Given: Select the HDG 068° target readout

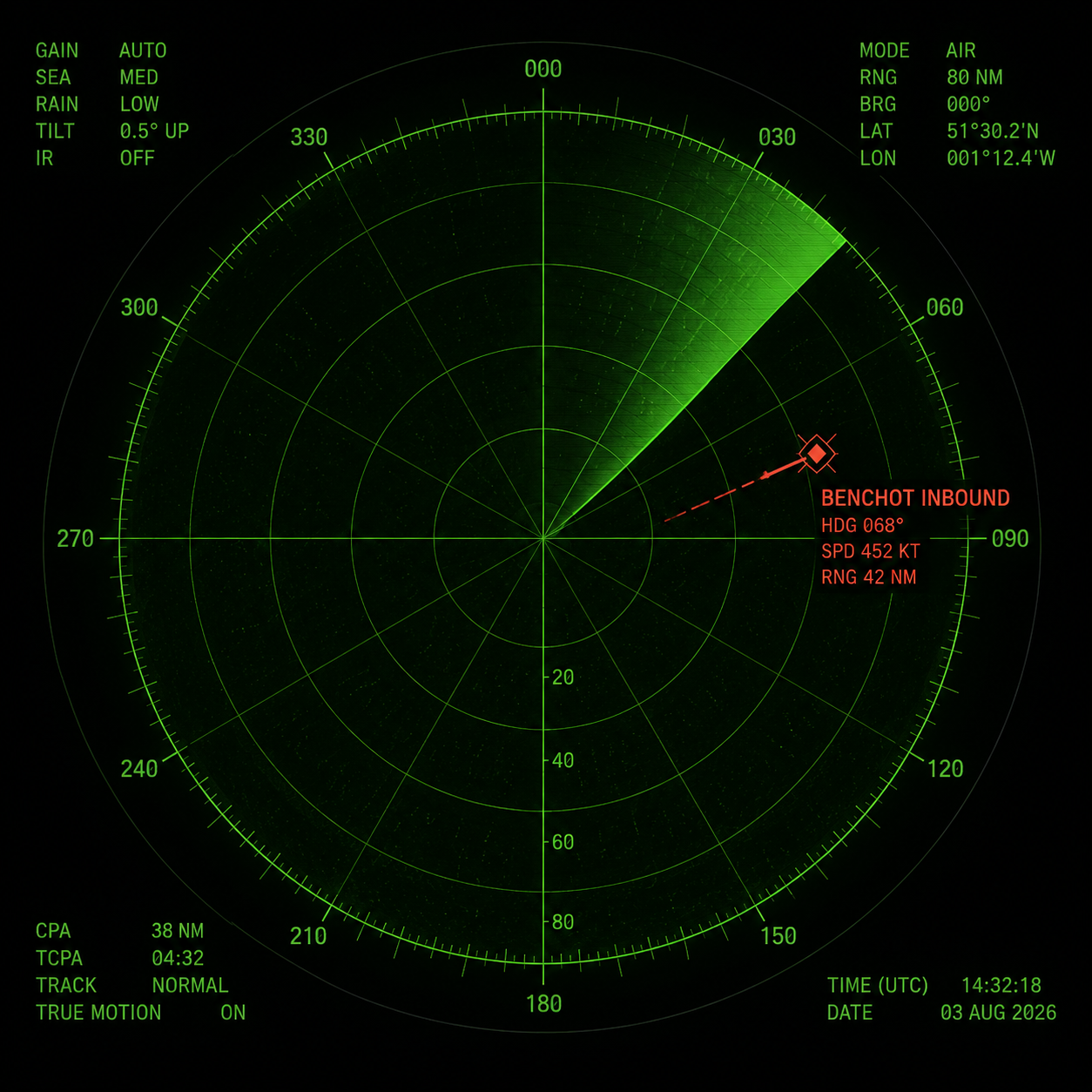Looking at the screenshot, I should click(x=862, y=525).
